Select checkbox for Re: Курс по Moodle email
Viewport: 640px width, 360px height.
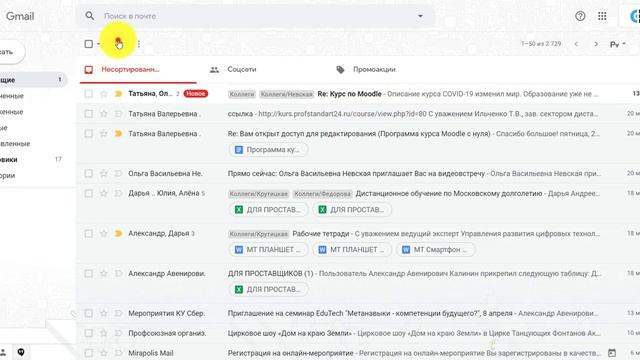coord(89,94)
